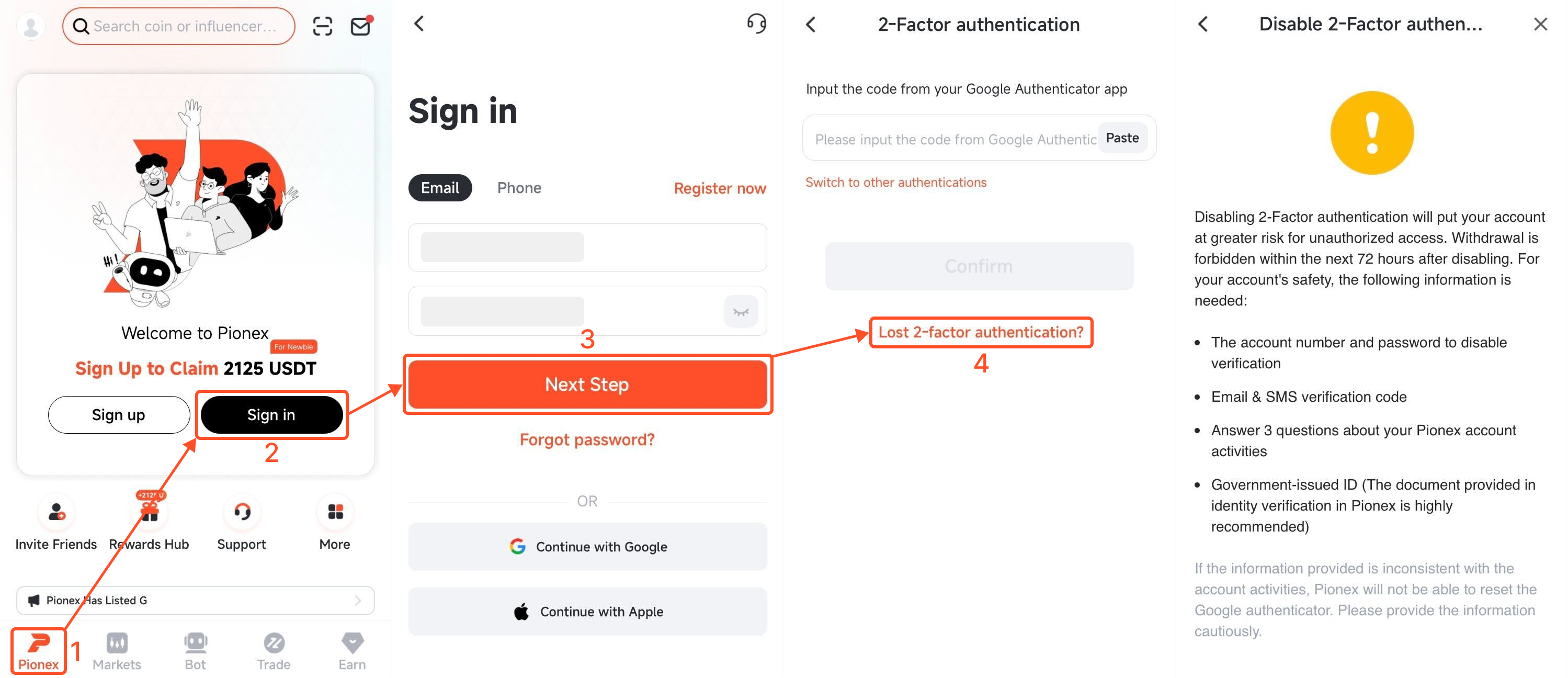The height and width of the screenshot is (678, 1568).
Task: Expand the Pionex Has Listed announcement
Action: pos(196,600)
